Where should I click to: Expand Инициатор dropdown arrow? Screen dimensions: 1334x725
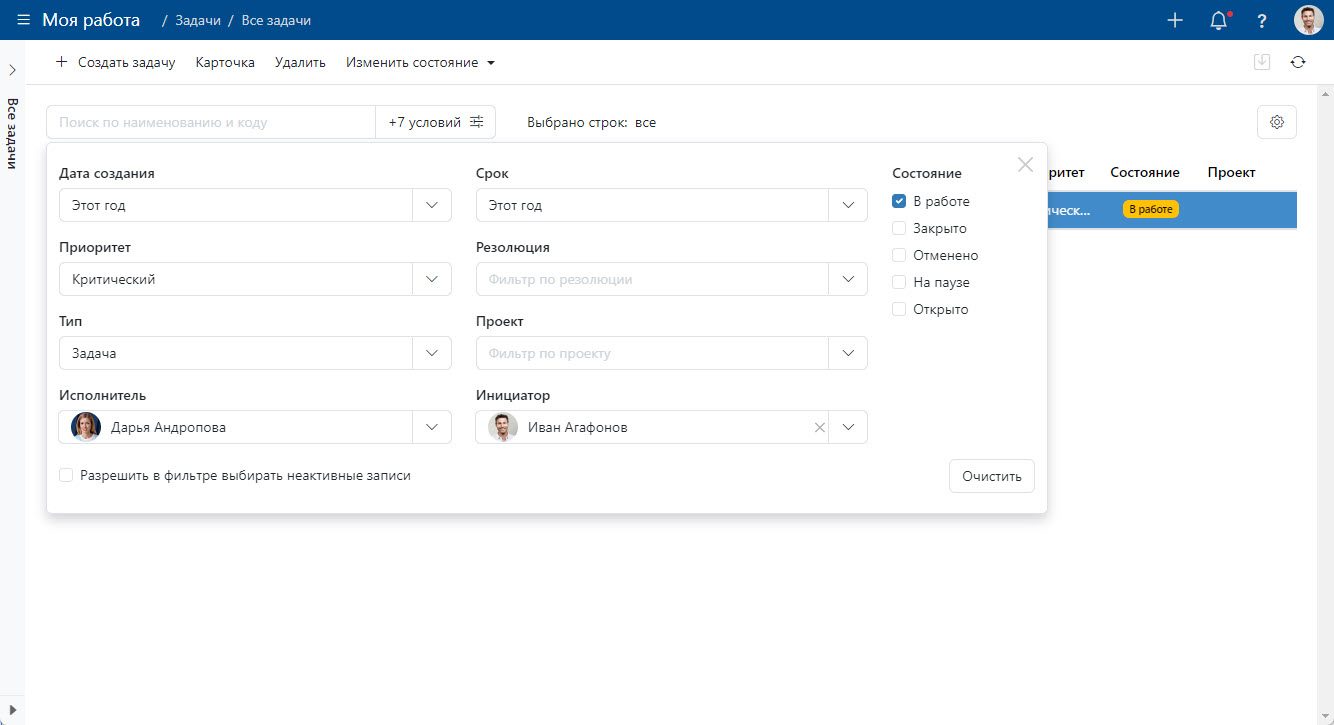(x=848, y=427)
